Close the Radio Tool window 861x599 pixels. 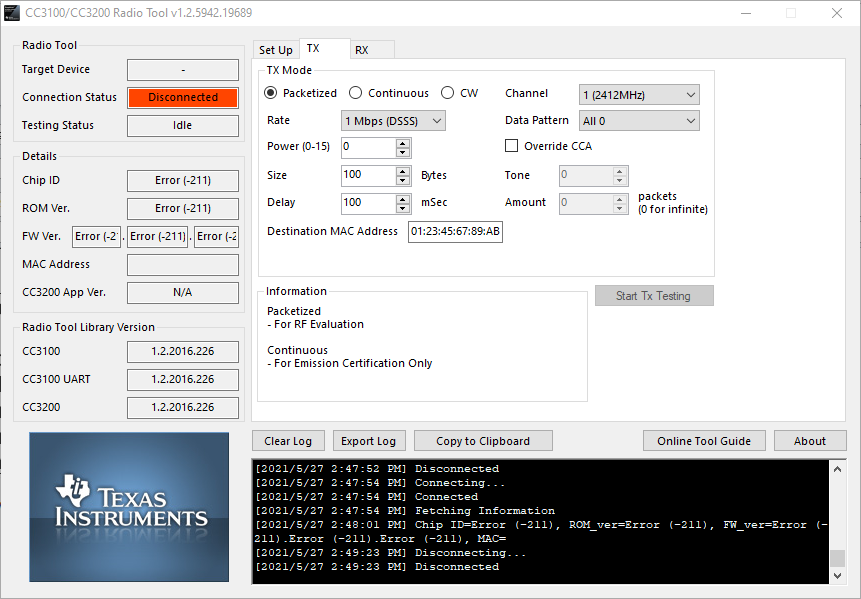[x=837, y=13]
